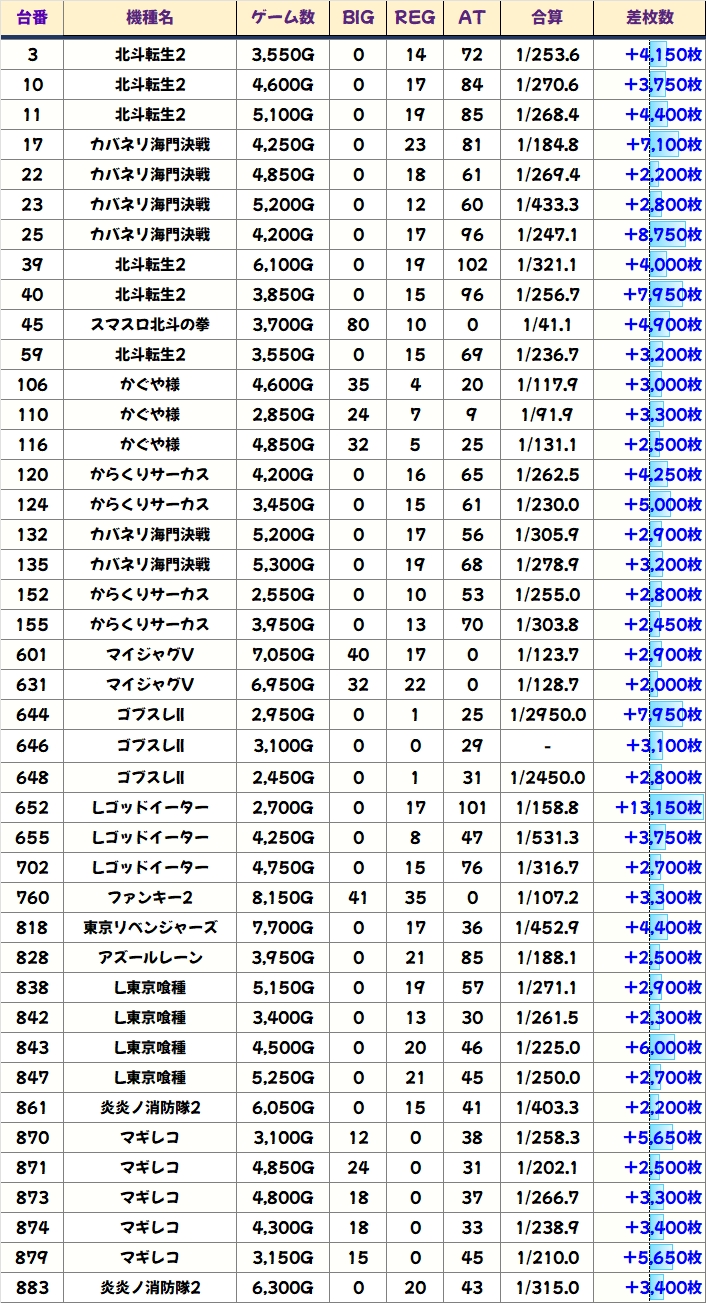Select the +8,750枚 difference cell
This screenshot has width=706, height=1303.
pyautogui.click(x=662, y=235)
